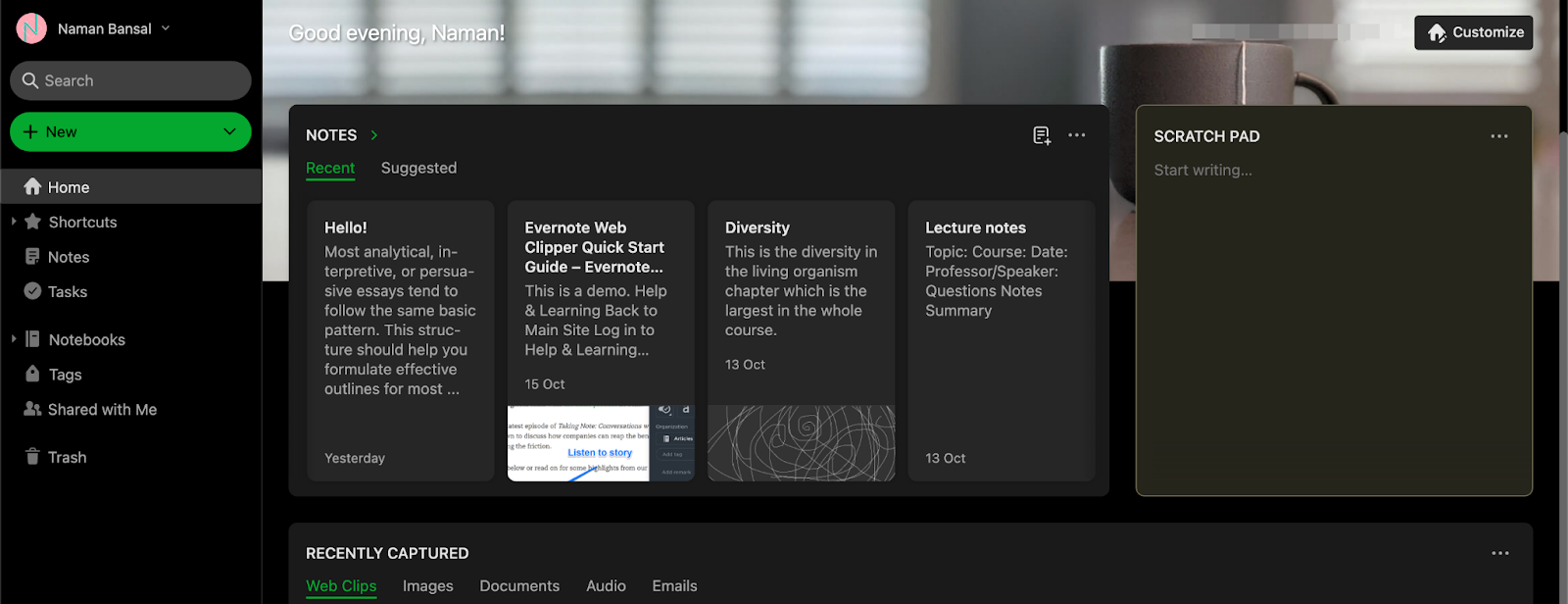Switch to the Documents tab
The width and height of the screenshot is (1568, 604).
[519, 585]
